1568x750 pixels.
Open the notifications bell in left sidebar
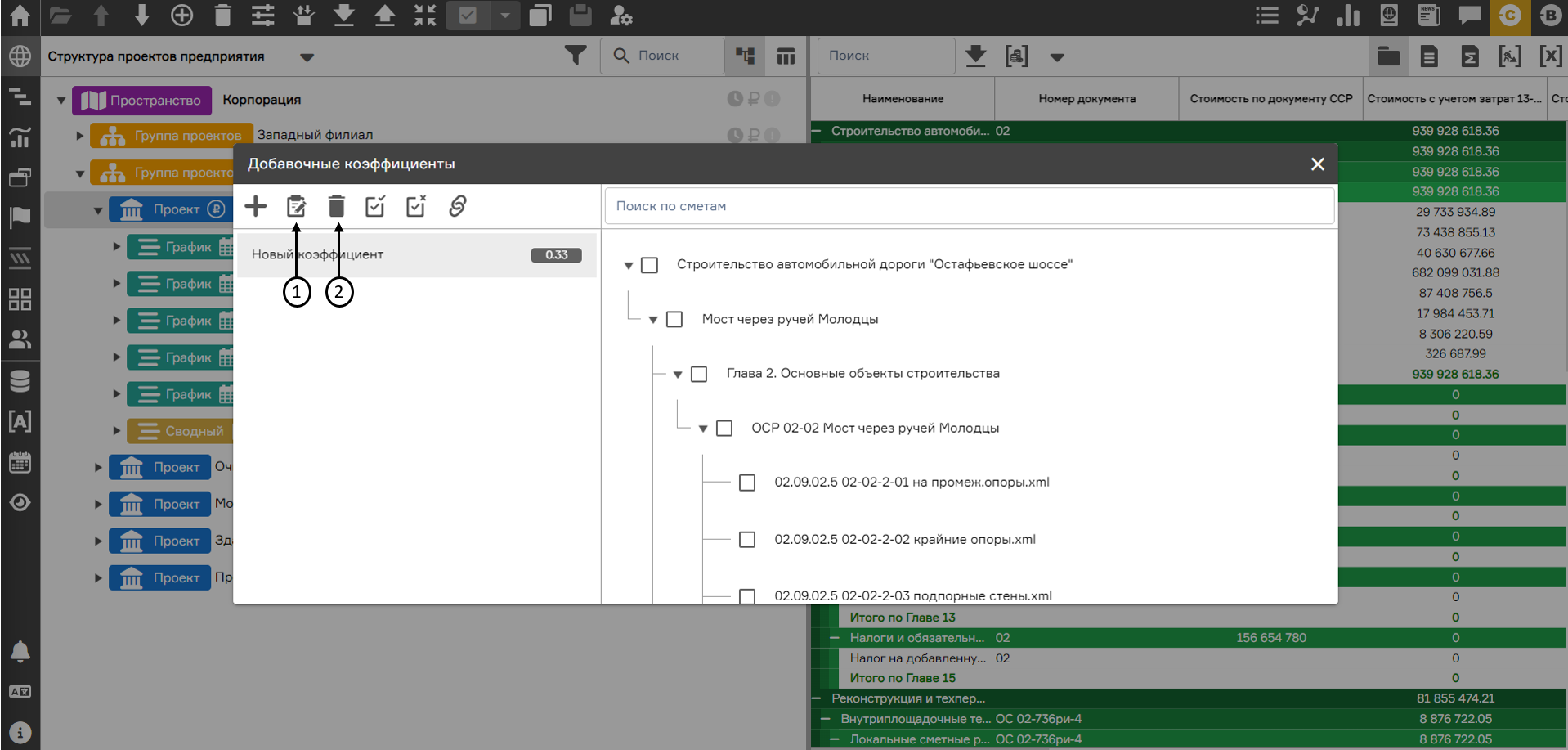click(x=20, y=652)
